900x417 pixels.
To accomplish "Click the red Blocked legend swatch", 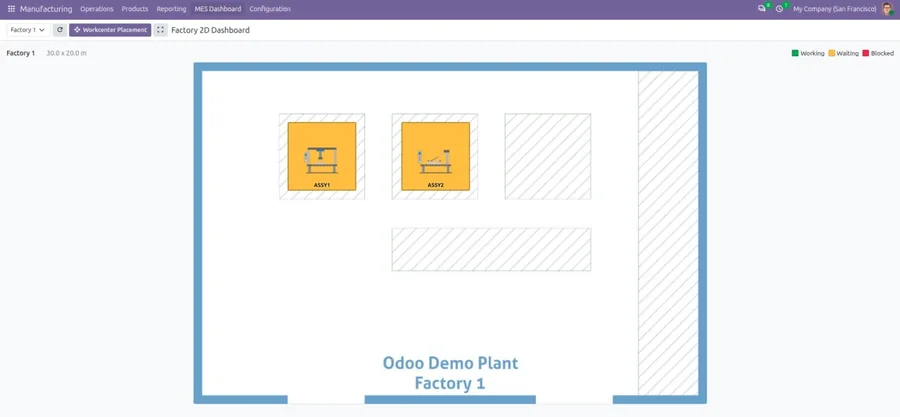I will coord(866,53).
